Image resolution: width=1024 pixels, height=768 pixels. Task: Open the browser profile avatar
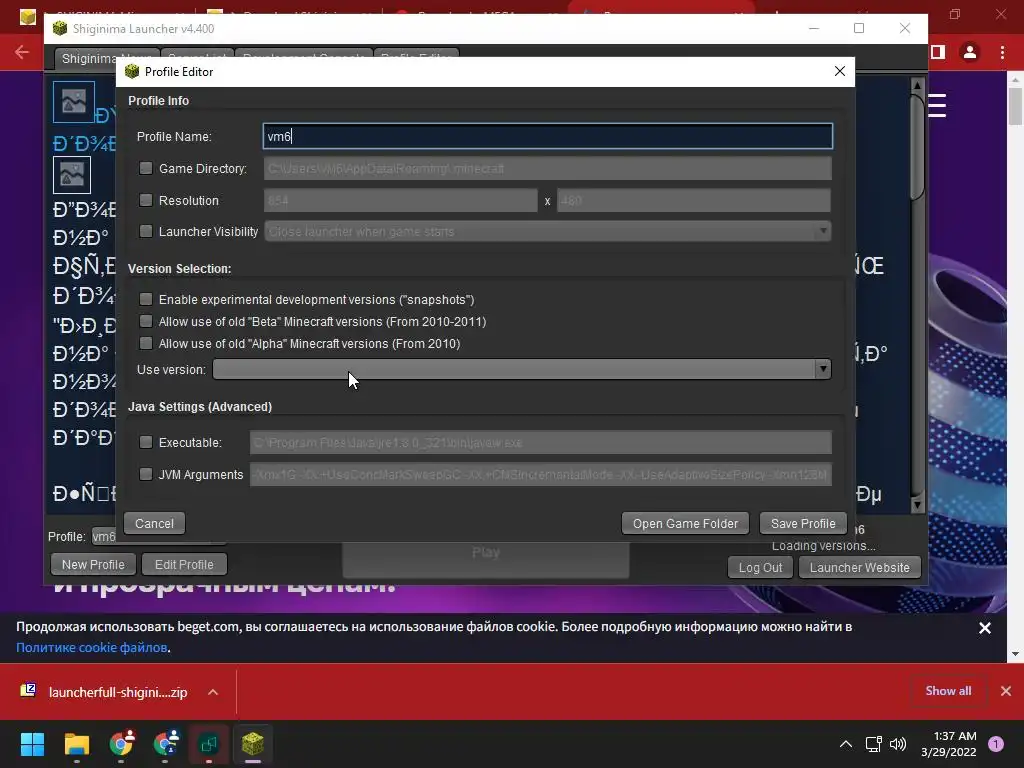pyautogui.click(x=970, y=52)
